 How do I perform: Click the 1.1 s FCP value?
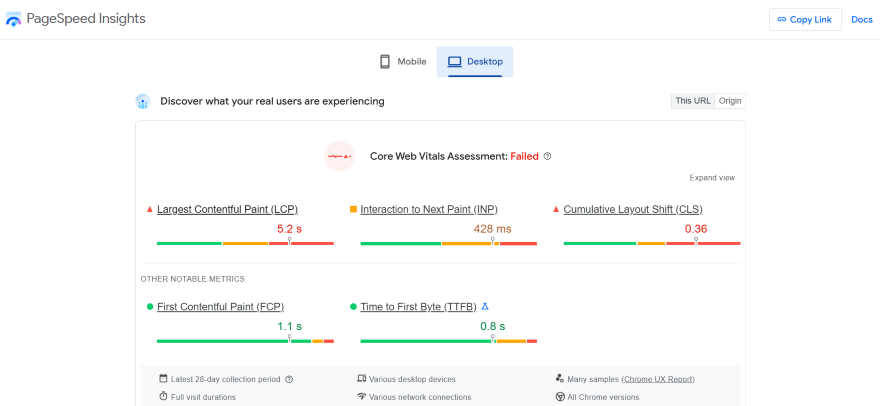pyautogui.click(x=290, y=327)
